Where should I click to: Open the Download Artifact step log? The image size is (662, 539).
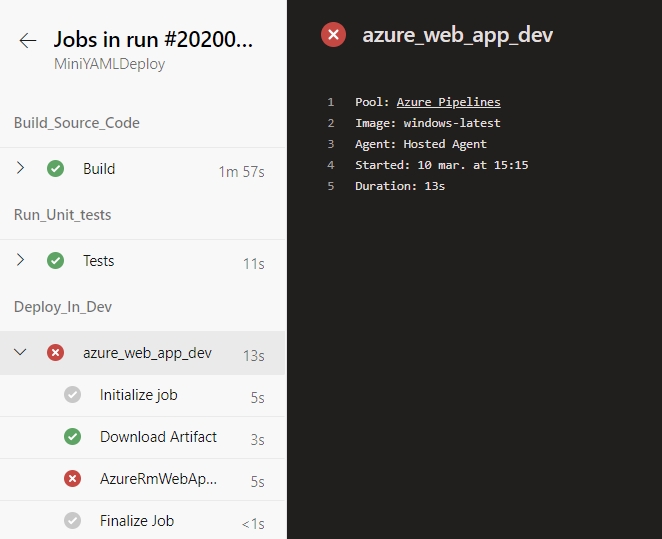143,438
